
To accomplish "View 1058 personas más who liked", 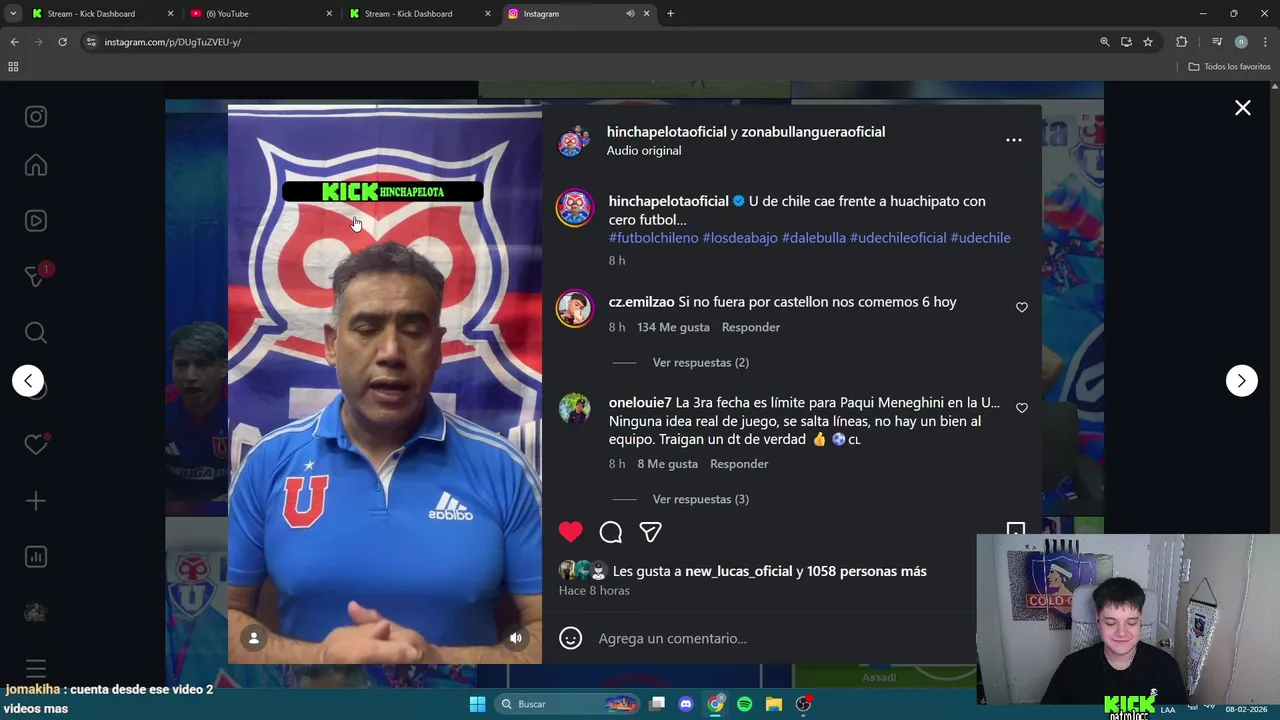I will click(x=867, y=571).
